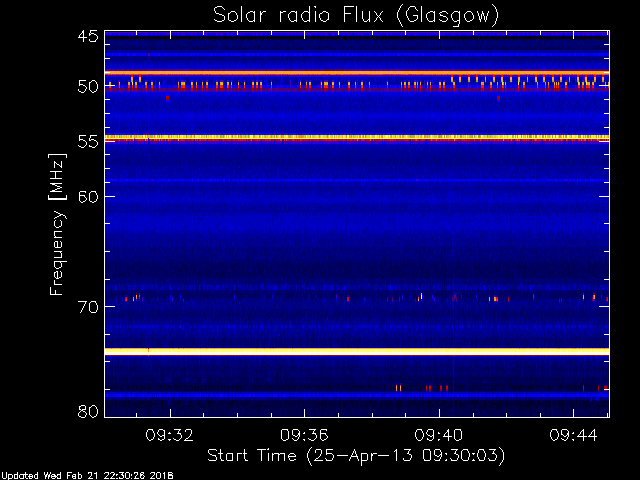This screenshot has width=640, height=480.
Task: Click the bright yellow band near 55 MHz
Action: pos(357,138)
